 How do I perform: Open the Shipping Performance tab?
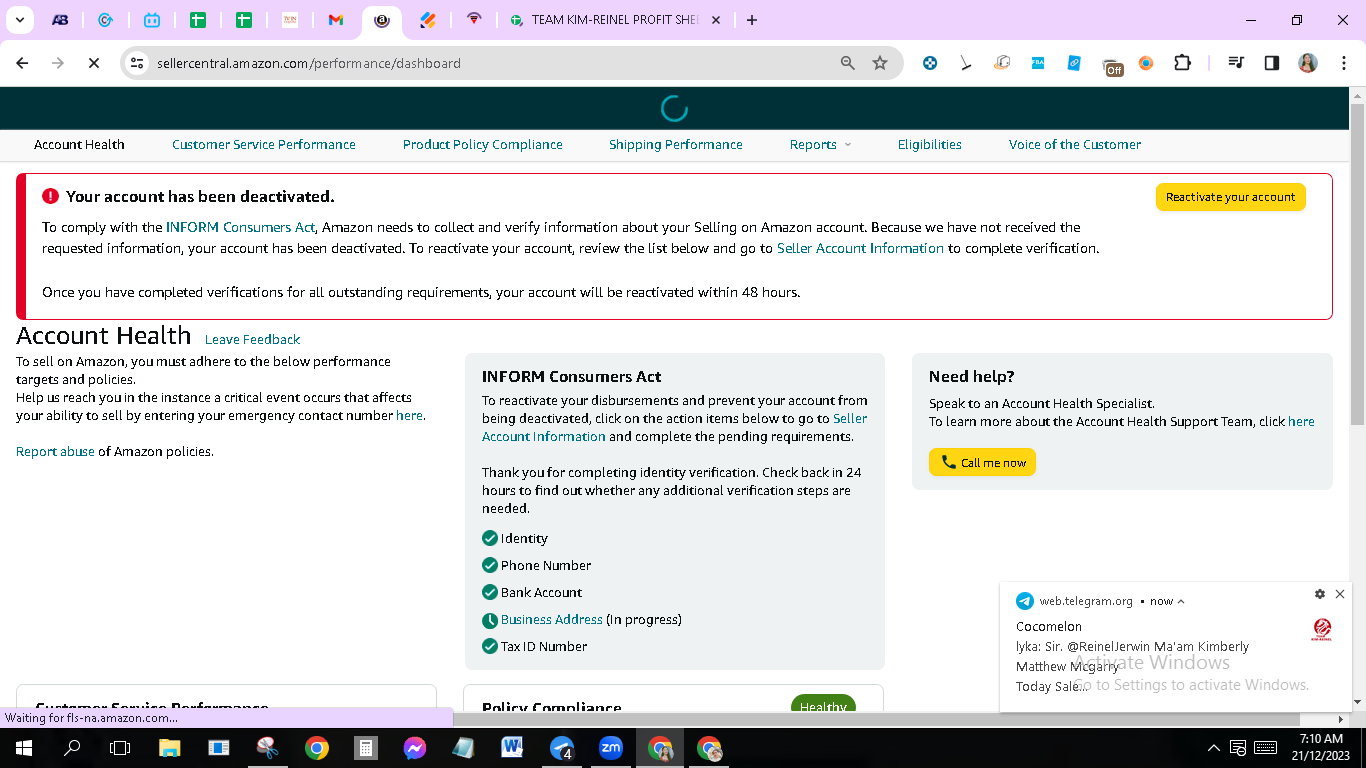(676, 145)
